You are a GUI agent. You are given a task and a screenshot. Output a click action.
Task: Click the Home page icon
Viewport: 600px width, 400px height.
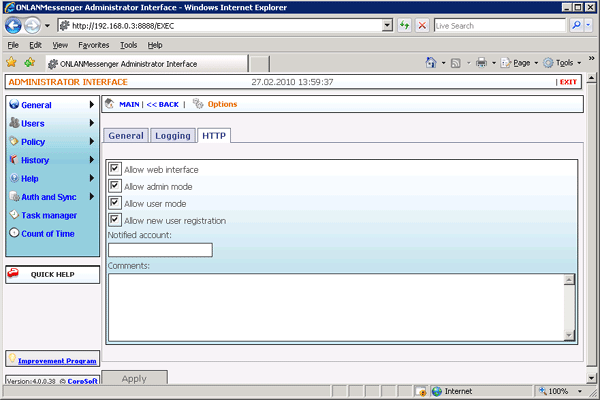point(431,62)
